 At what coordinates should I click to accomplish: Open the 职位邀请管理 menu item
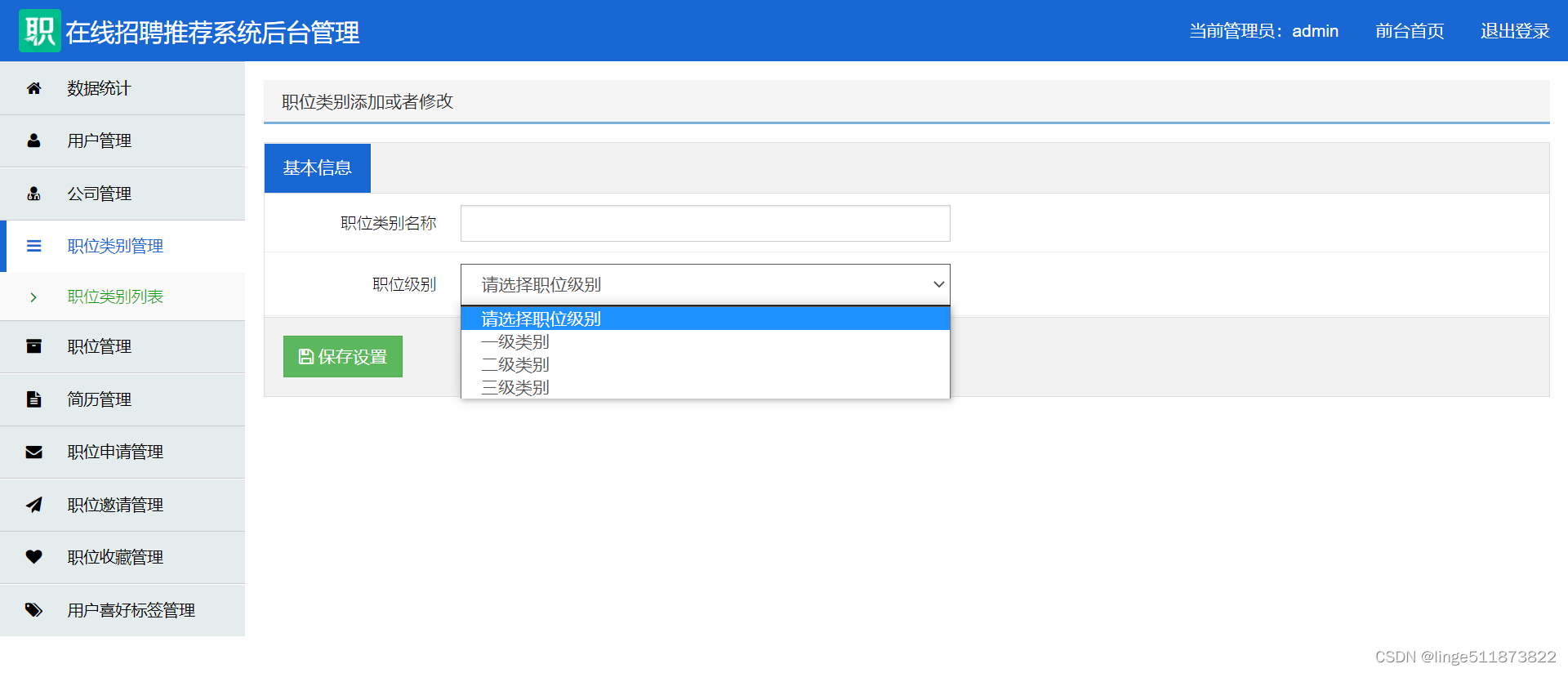[122, 505]
